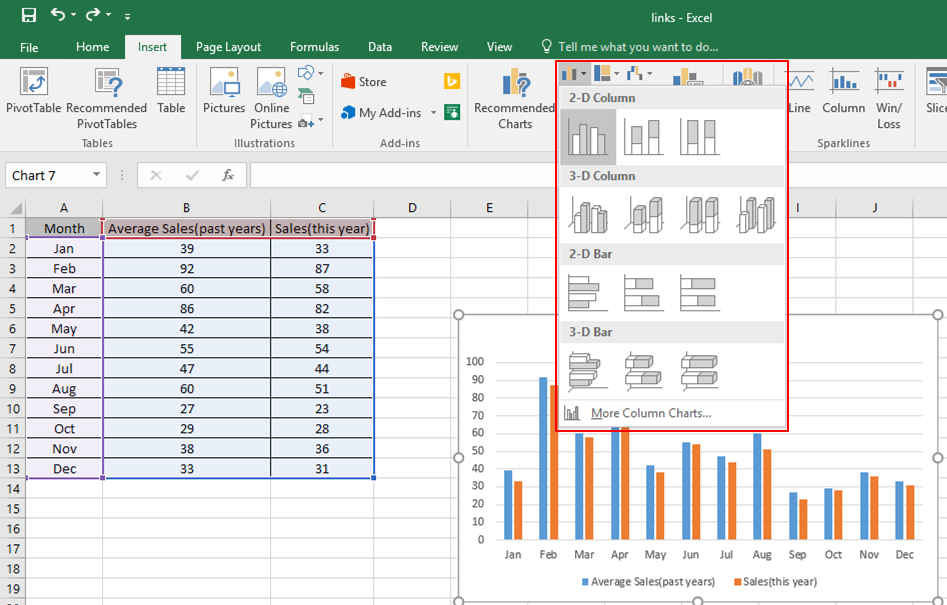Open the Name Box dropdown arrow

96,175
